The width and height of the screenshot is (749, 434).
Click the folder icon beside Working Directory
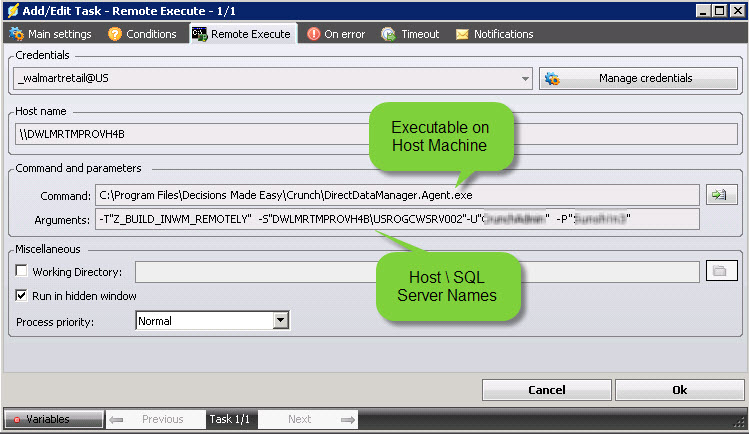tap(716, 271)
